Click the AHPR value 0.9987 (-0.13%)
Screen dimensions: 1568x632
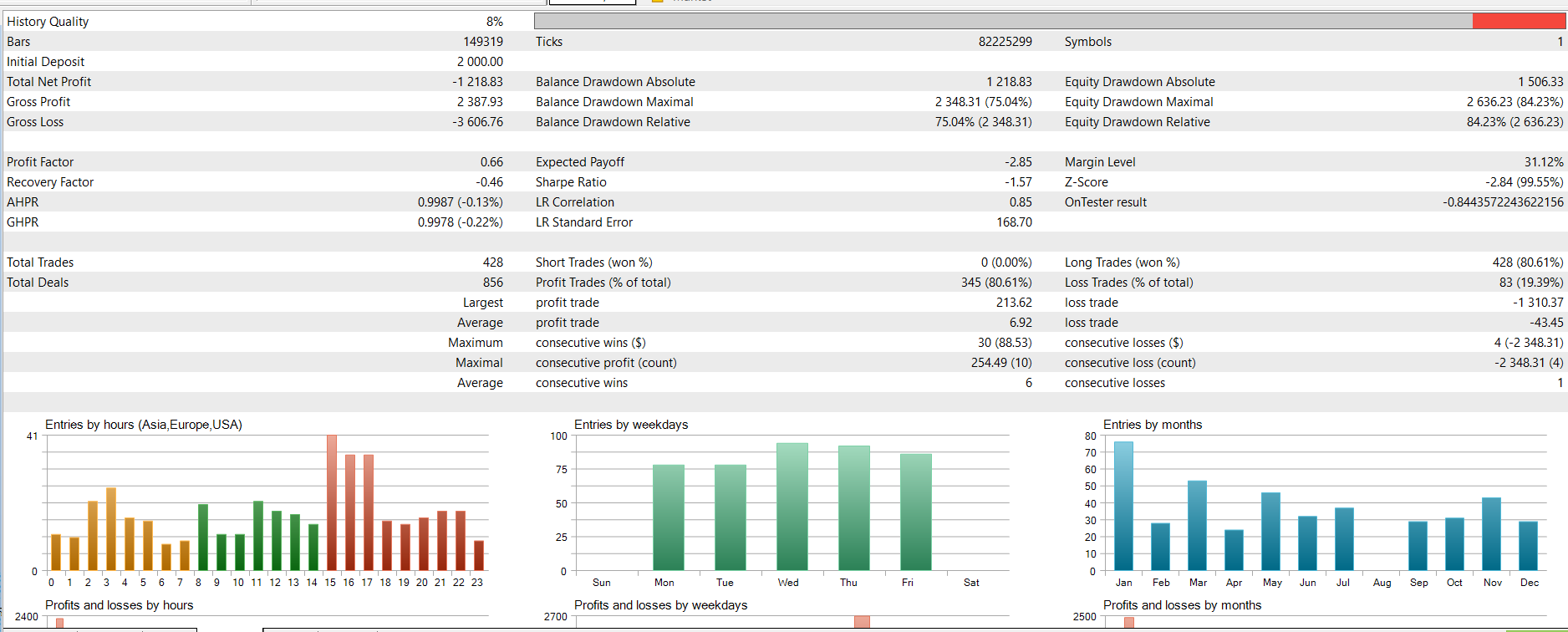(461, 202)
